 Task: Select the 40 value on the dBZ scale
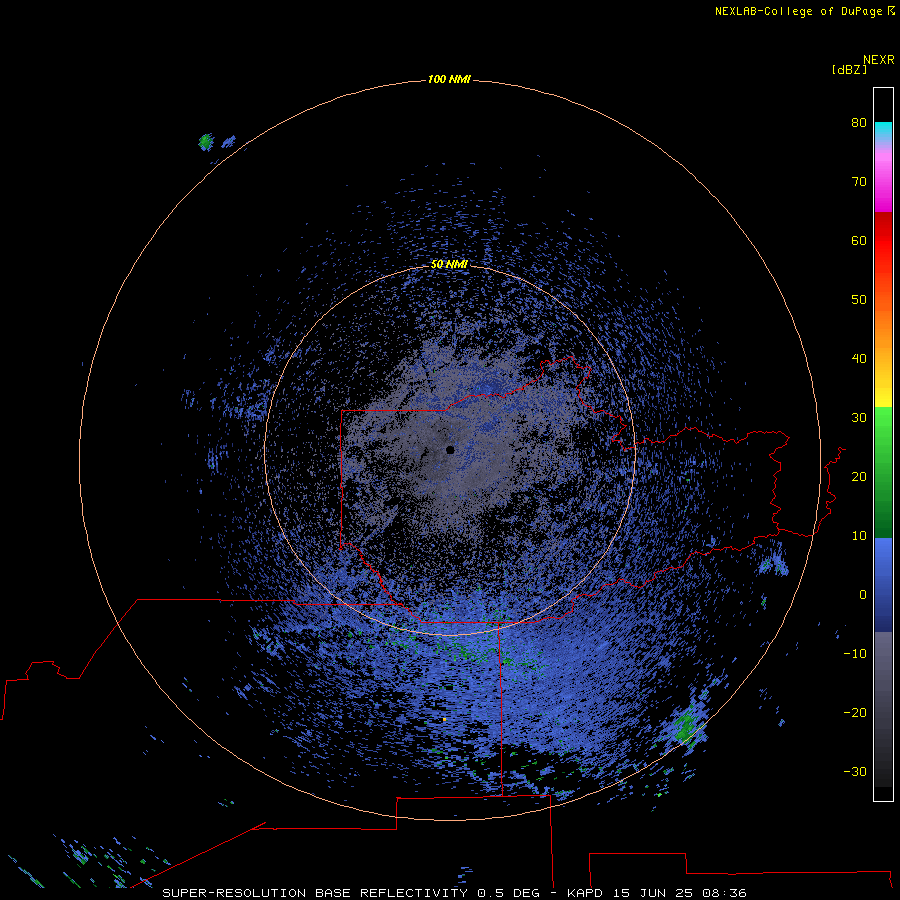(x=859, y=359)
